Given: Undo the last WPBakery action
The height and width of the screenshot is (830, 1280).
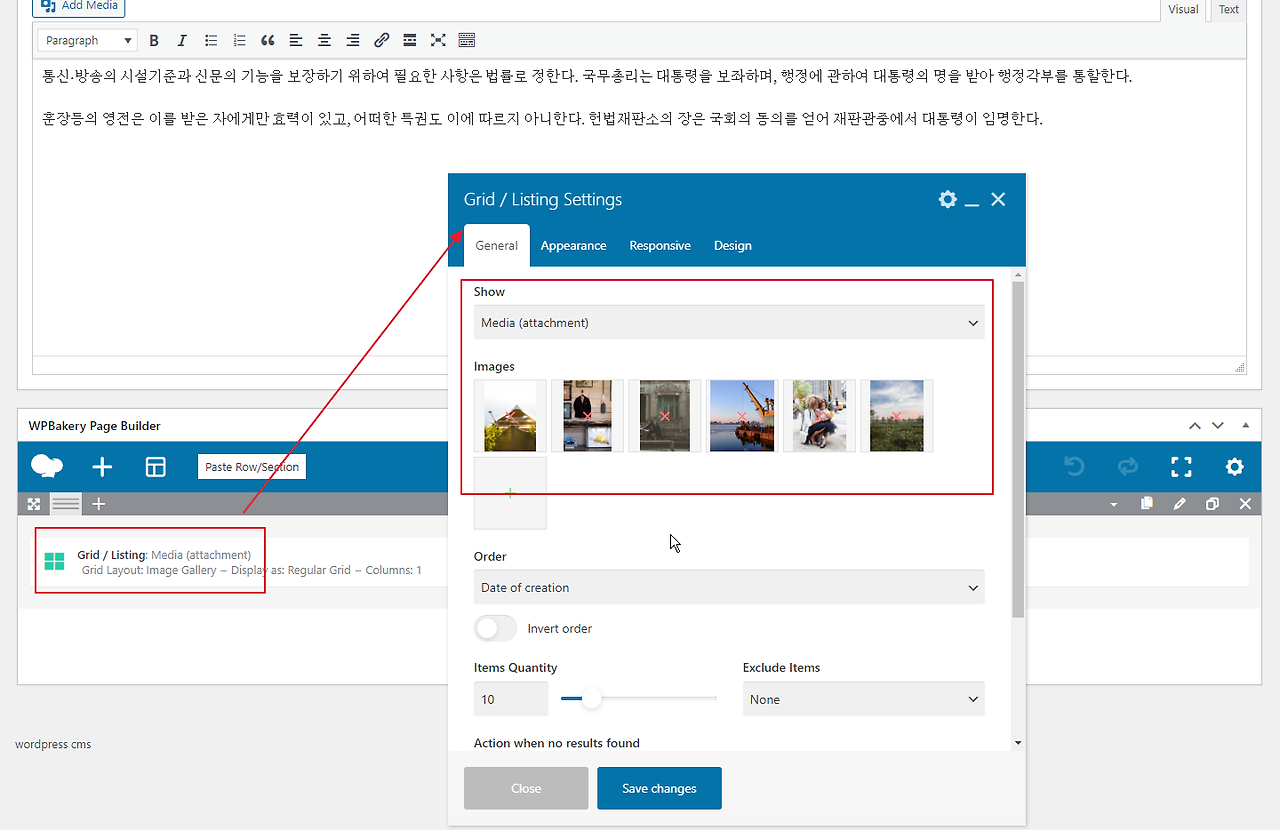Looking at the screenshot, I should (1074, 467).
